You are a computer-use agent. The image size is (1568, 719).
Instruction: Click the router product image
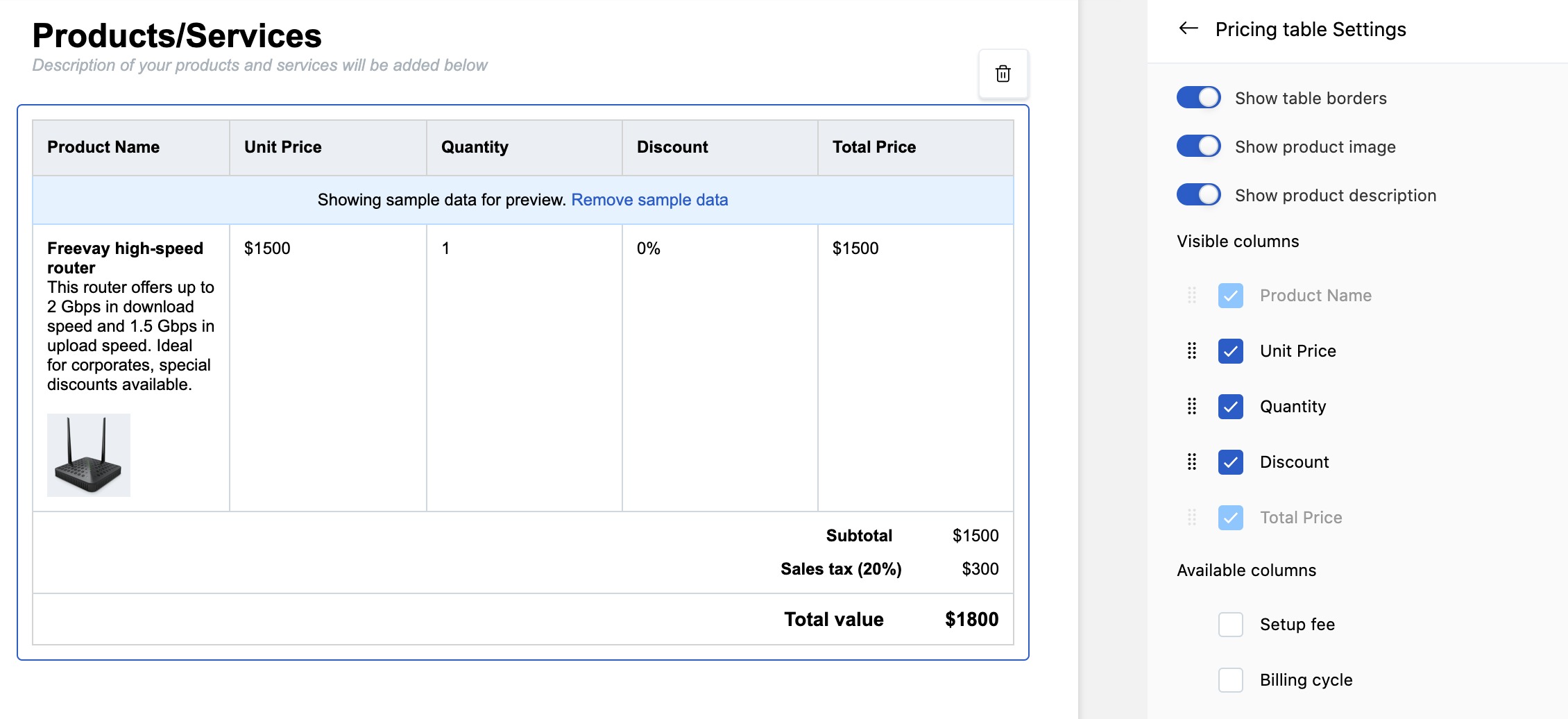click(89, 455)
